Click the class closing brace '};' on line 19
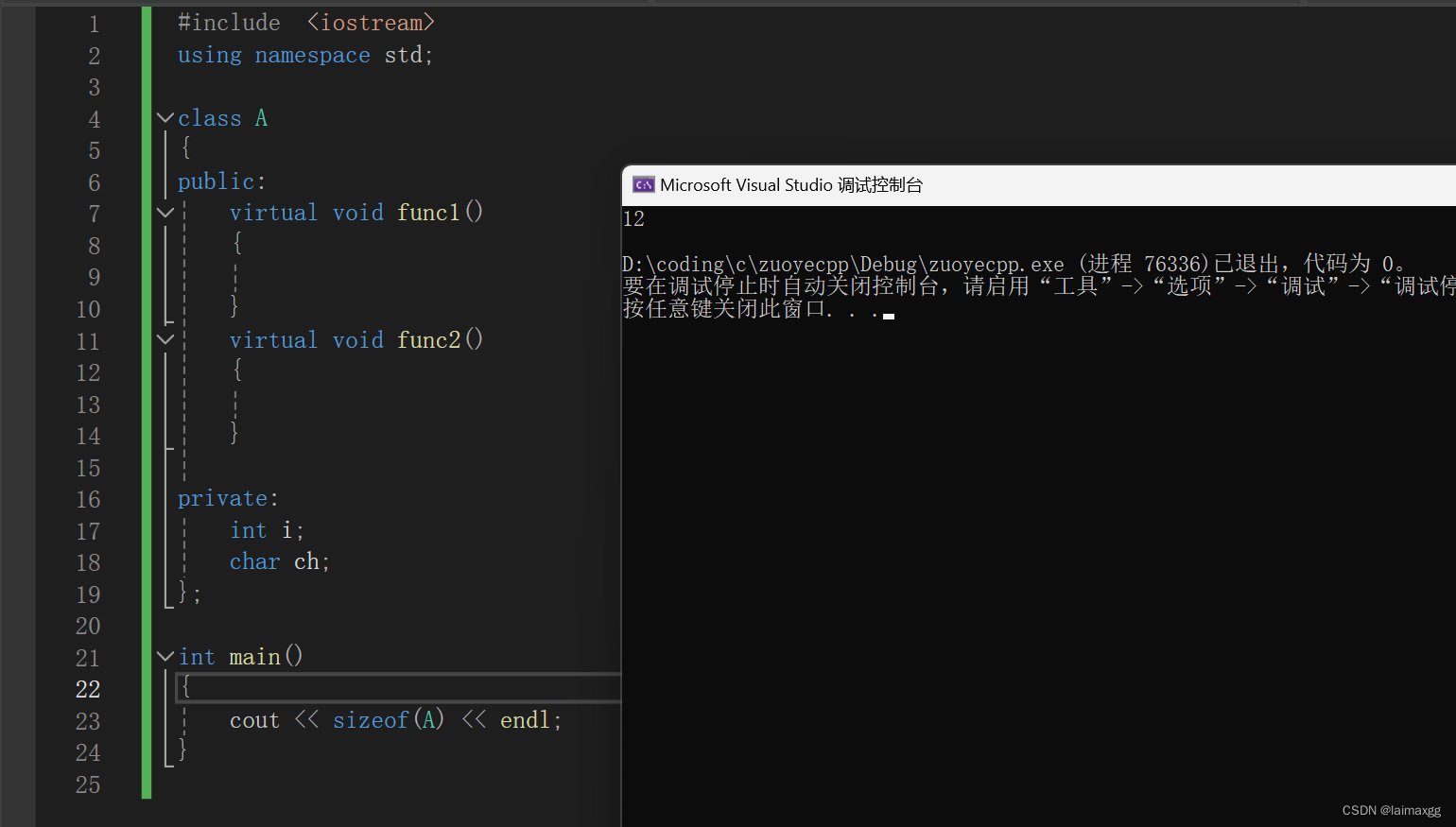 (190, 593)
